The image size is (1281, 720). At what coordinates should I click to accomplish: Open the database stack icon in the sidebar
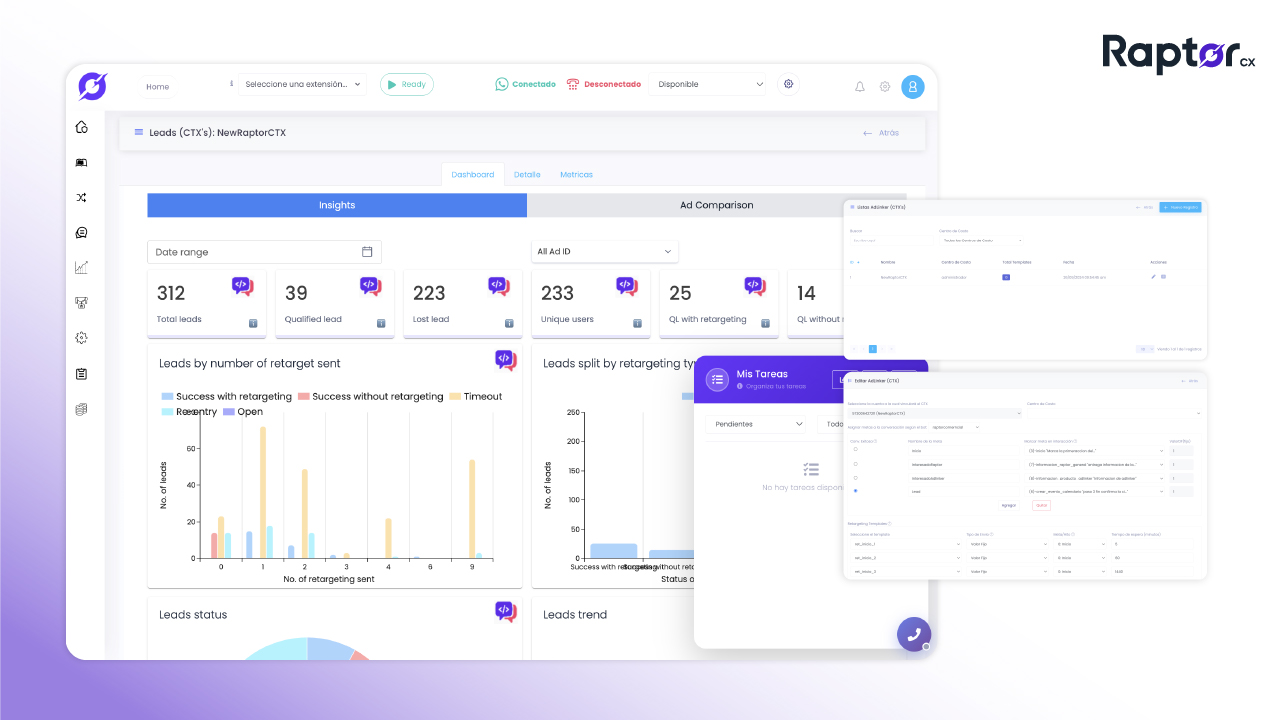82,409
